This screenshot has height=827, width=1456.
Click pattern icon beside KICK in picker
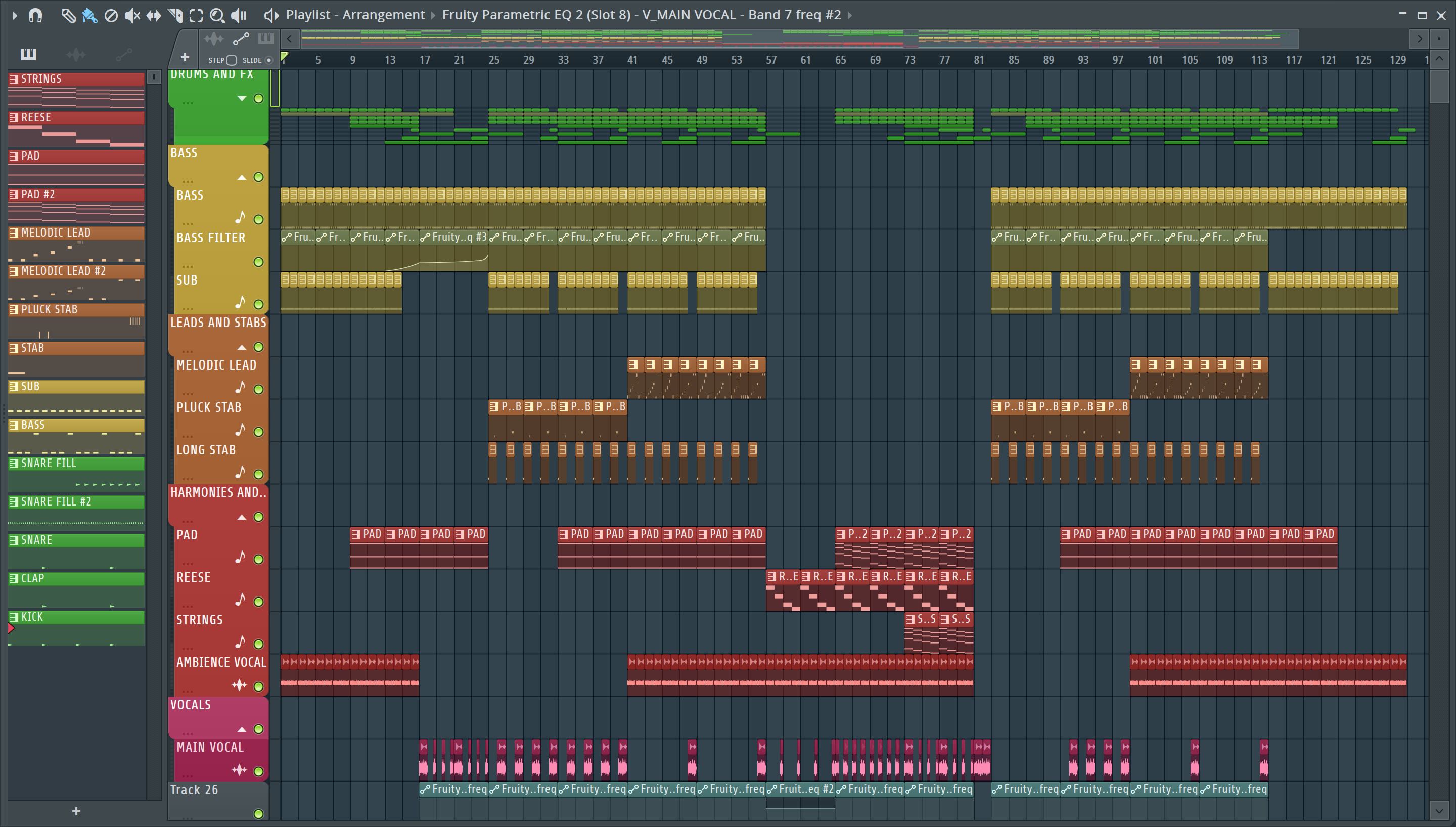click(x=14, y=617)
